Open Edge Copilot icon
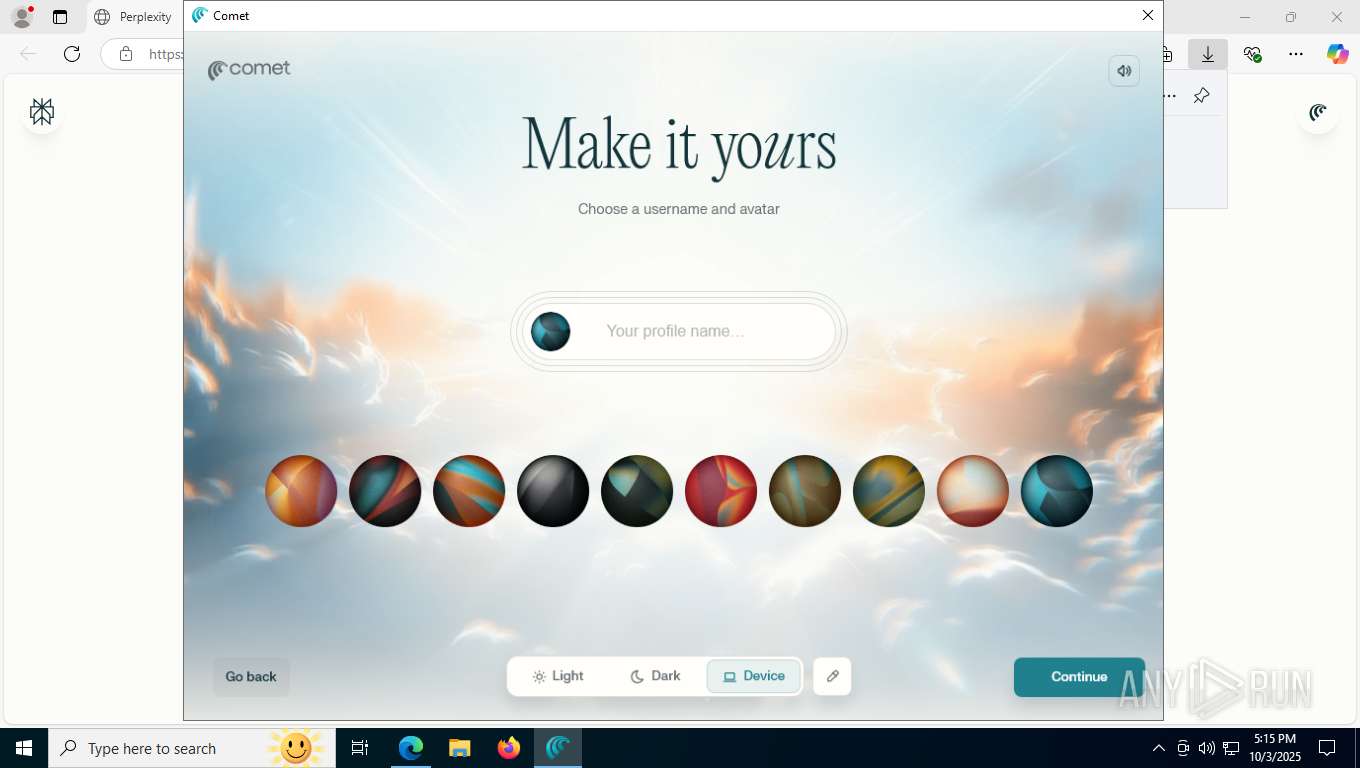This screenshot has width=1360, height=768. point(1337,54)
